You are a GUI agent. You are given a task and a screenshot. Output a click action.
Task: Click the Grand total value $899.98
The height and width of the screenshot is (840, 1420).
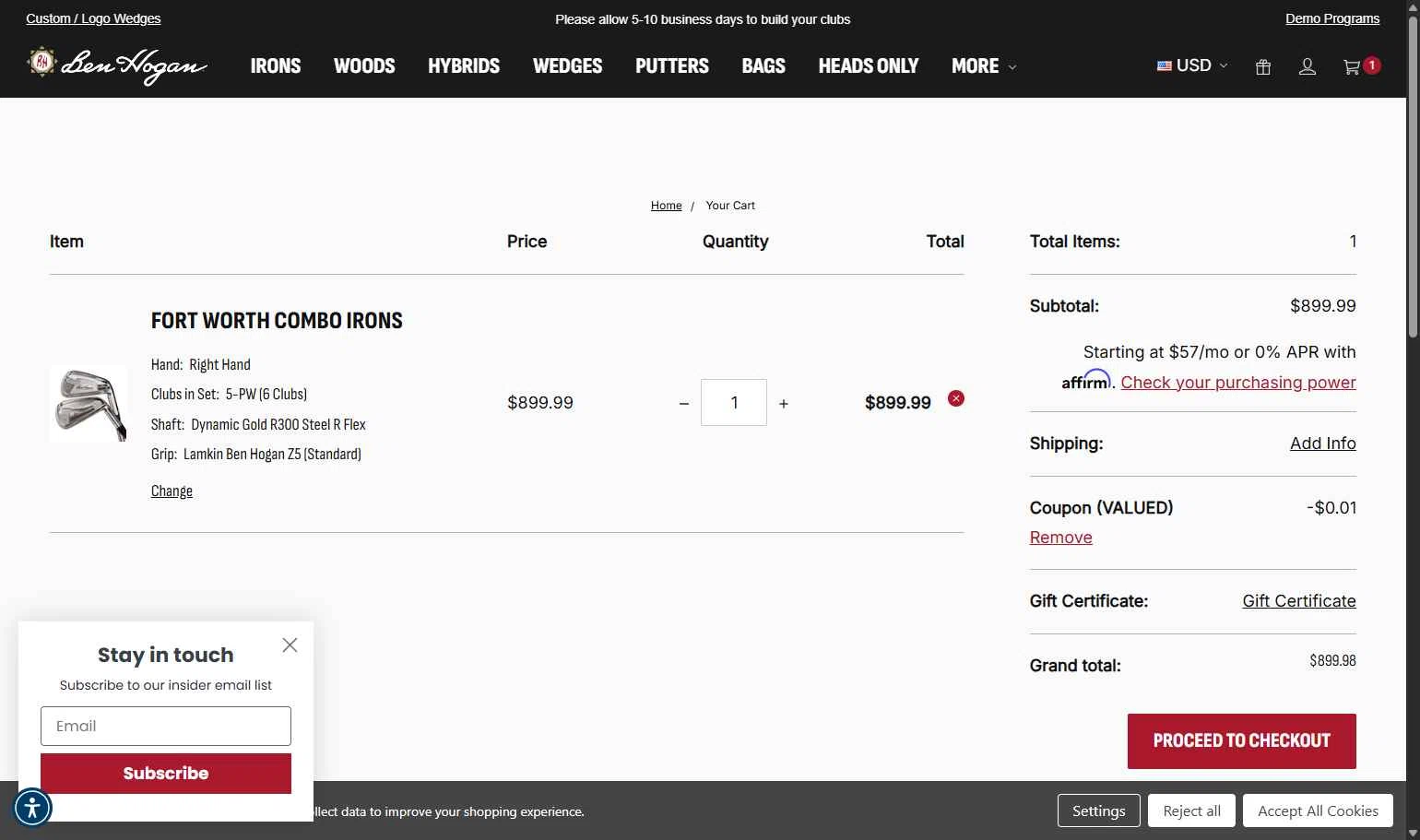[1332, 660]
